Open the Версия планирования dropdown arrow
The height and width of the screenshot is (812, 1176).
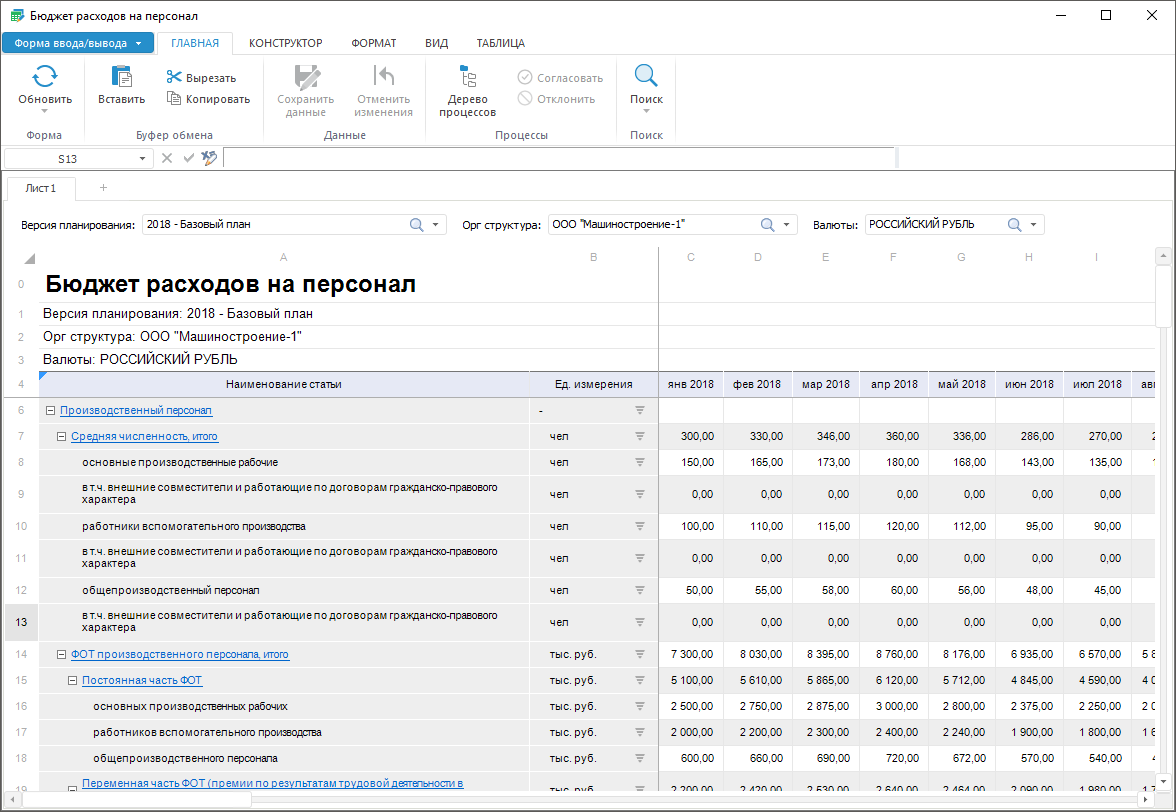click(436, 225)
